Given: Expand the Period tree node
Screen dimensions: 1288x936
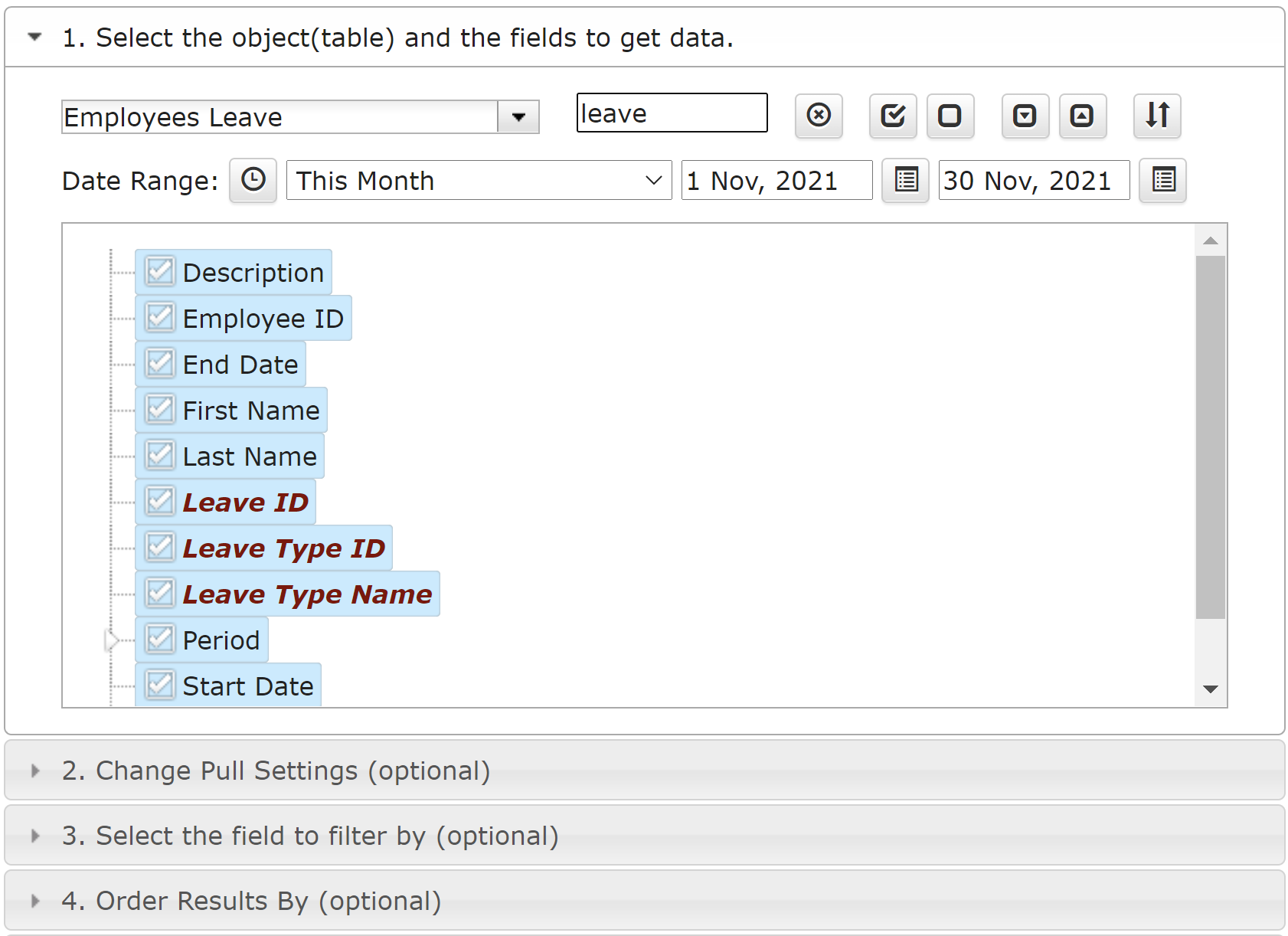Looking at the screenshot, I should (x=112, y=640).
